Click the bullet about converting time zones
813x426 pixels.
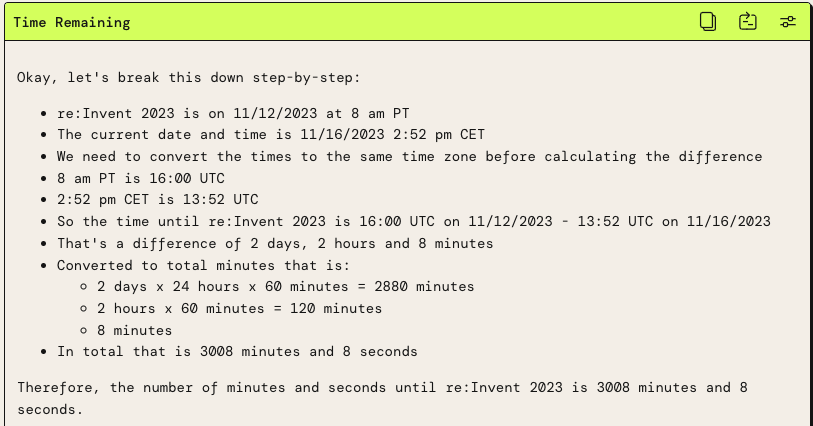(x=410, y=157)
